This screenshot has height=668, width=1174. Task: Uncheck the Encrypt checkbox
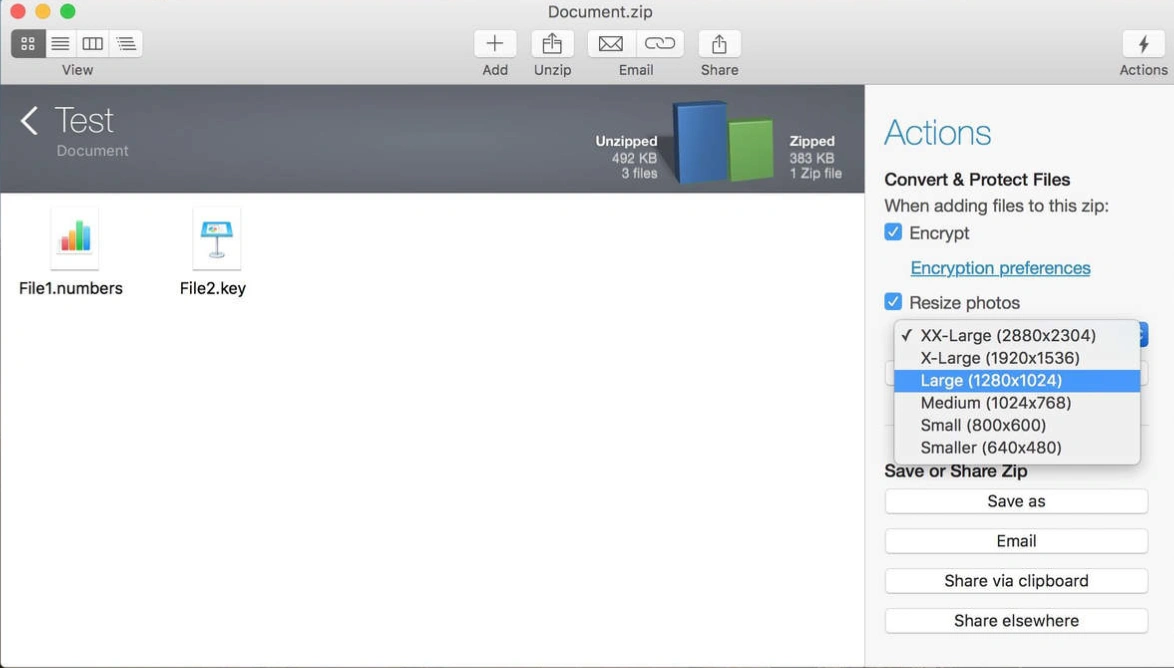click(x=892, y=232)
